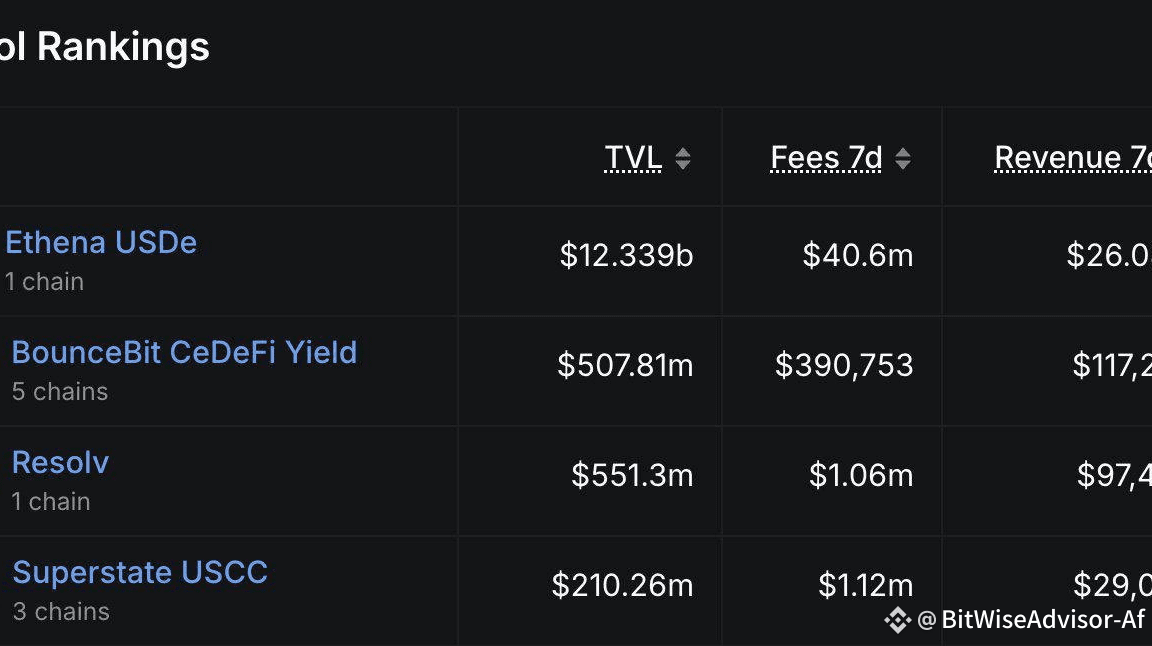Click the $507.81m TVL cell

pos(625,365)
